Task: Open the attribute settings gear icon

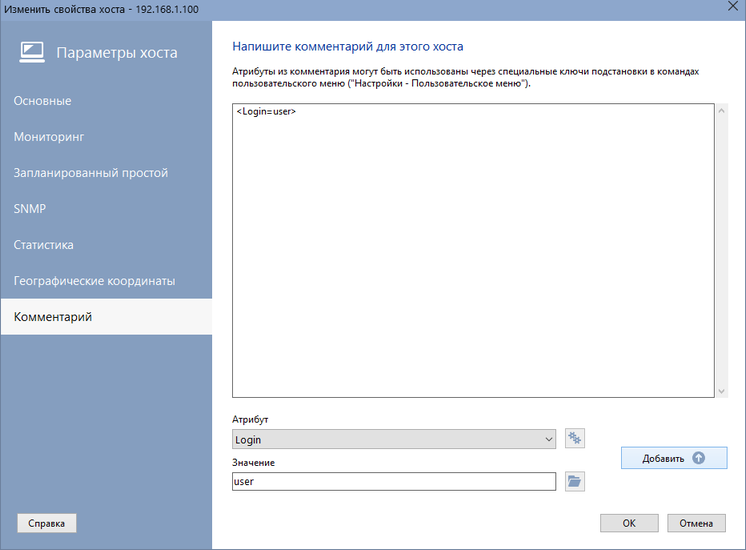Action: (575, 438)
